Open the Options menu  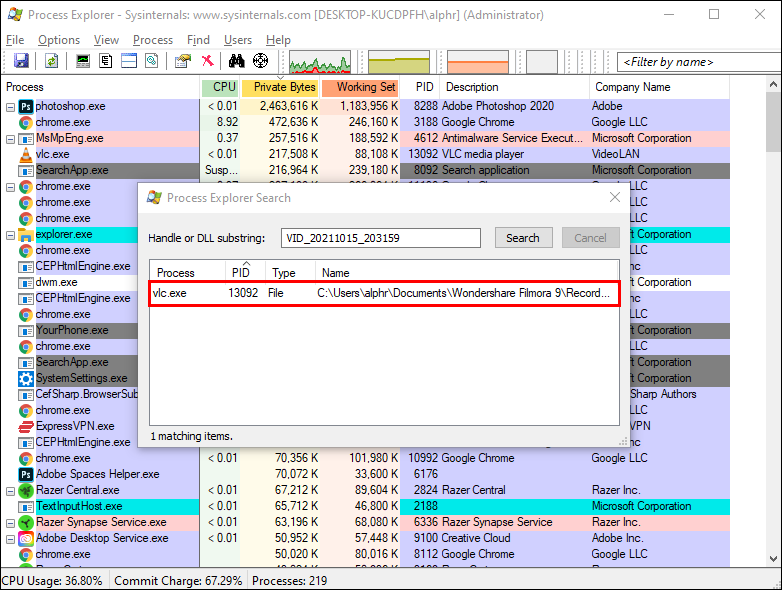tap(59, 40)
